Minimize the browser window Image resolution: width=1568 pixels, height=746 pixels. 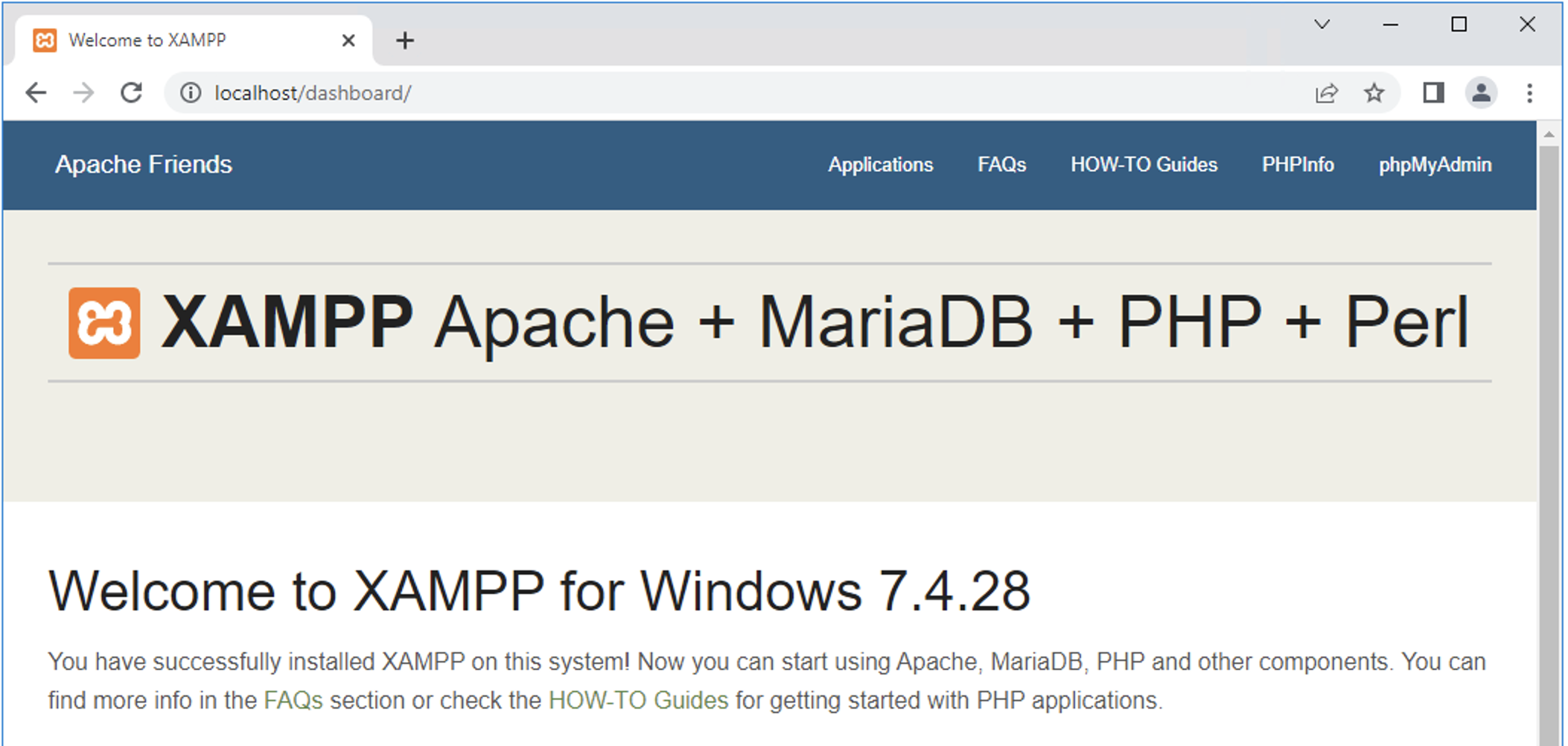pyautogui.click(x=1390, y=25)
